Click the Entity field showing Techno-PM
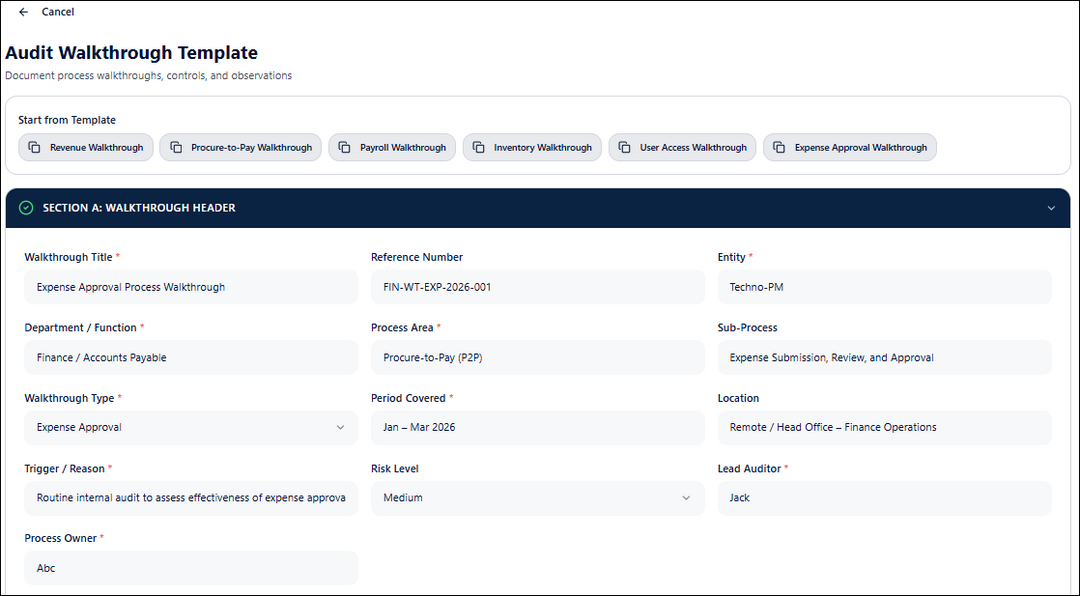Image resolution: width=1080 pixels, height=596 pixels. click(884, 287)
